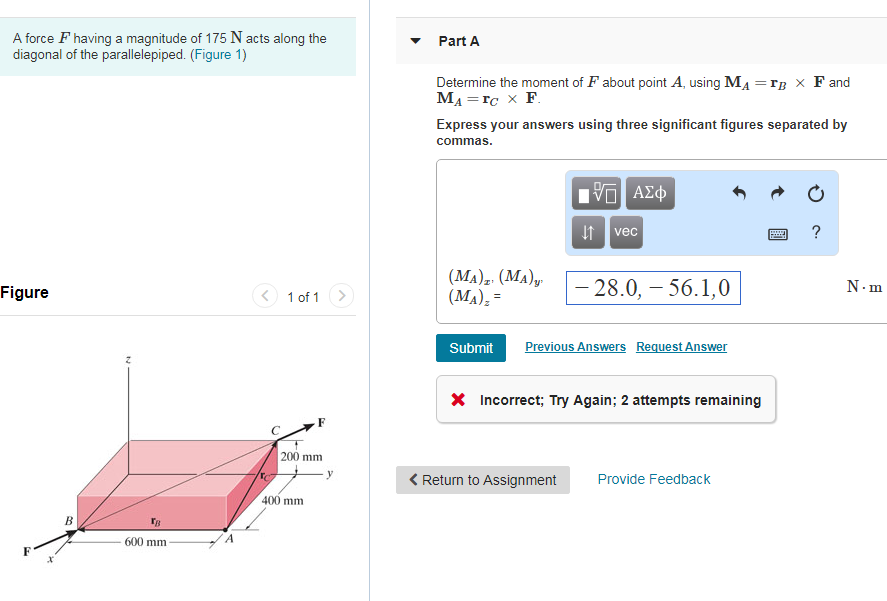Click Request Answer link
Viewport: 887px width, 601px height.
(x=681, y=346)
